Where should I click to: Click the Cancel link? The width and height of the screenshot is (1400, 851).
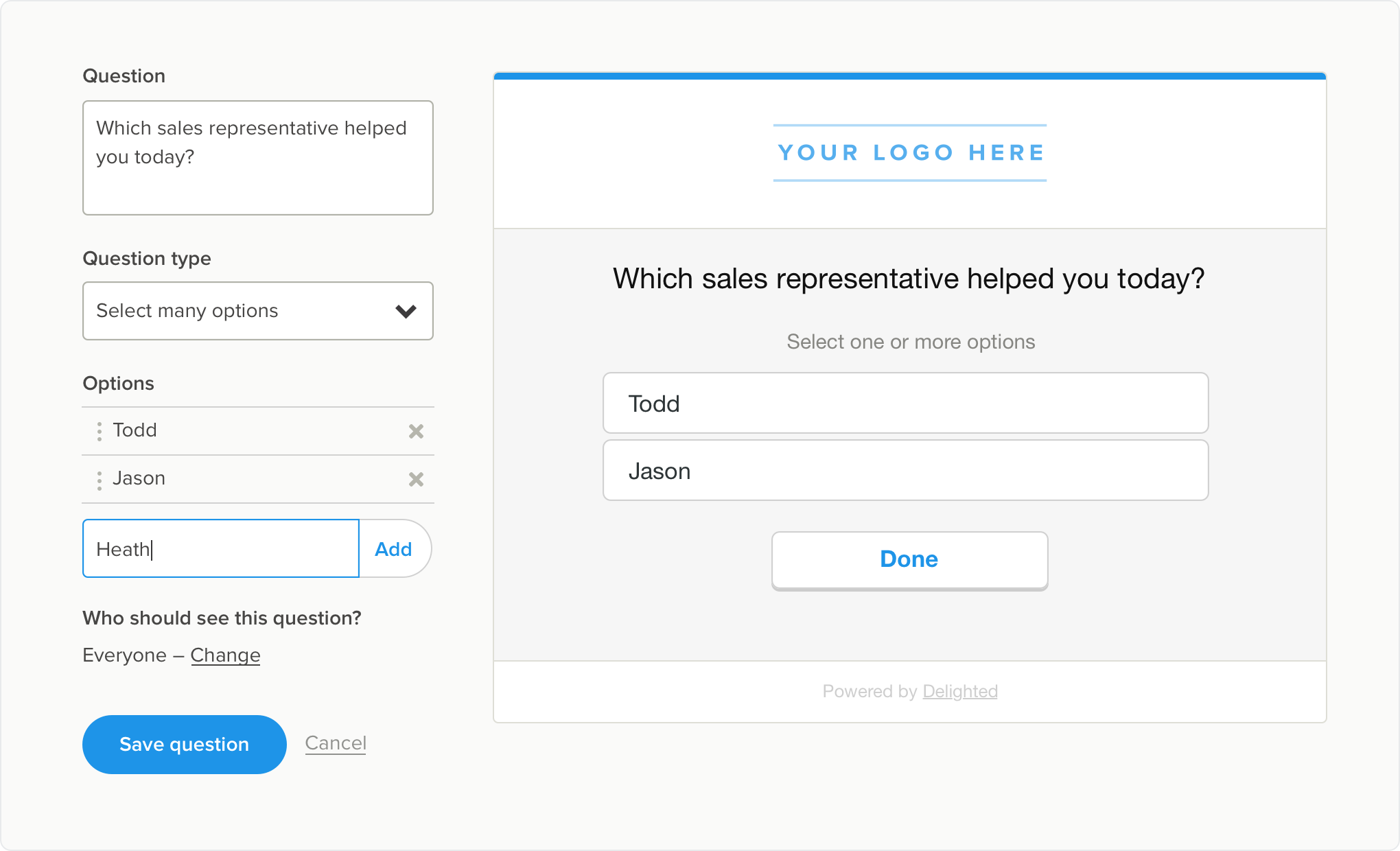coord(335,743)
